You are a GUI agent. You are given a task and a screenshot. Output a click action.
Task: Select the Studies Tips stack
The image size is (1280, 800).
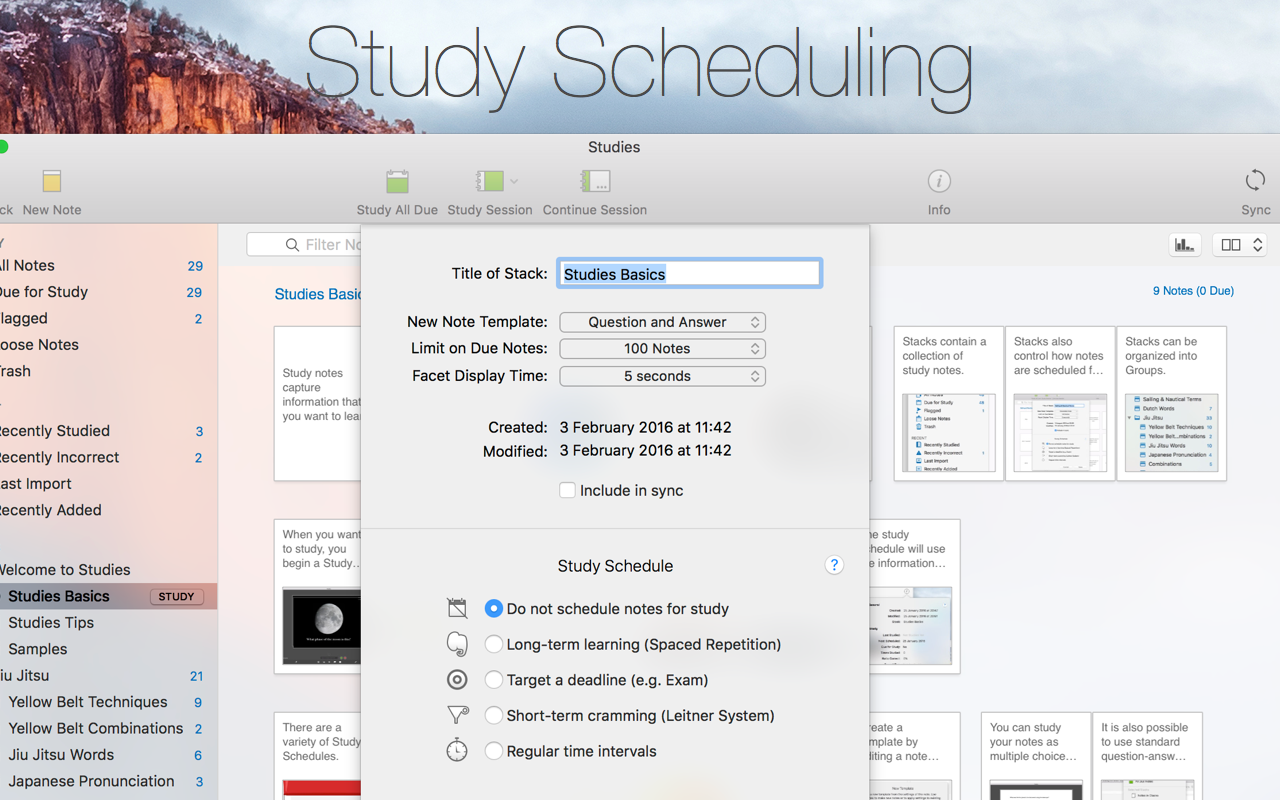click(x=51, y=622)
